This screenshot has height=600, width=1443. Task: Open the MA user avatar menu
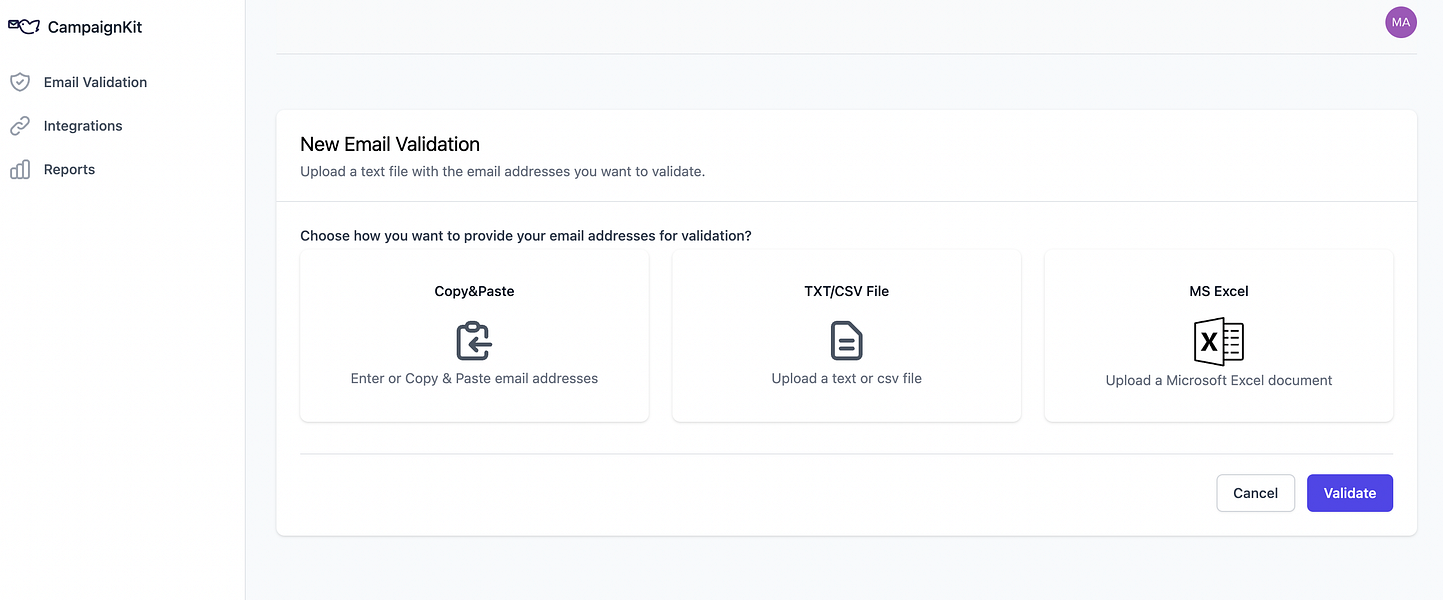pos(1400,22)
